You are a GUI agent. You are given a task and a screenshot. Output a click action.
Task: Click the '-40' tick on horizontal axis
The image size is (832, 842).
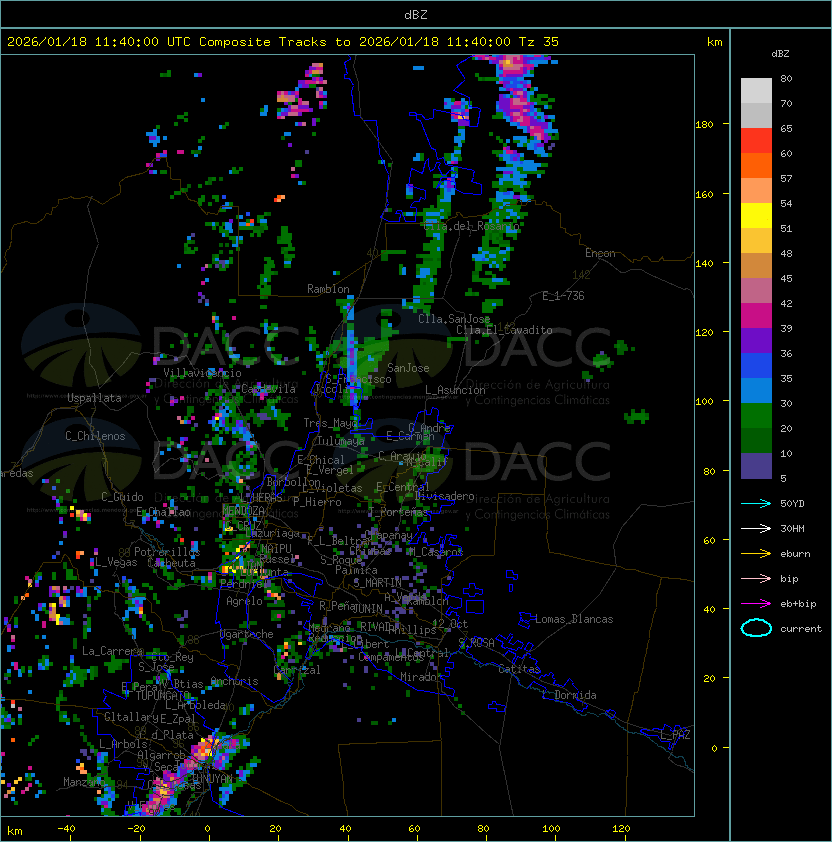pyautogui.click(x=67, y=828)
